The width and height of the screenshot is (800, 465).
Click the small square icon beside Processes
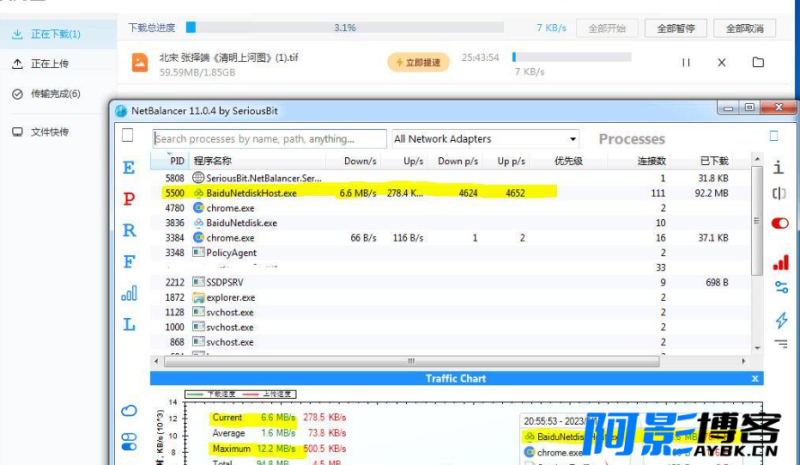pos(774,136)
